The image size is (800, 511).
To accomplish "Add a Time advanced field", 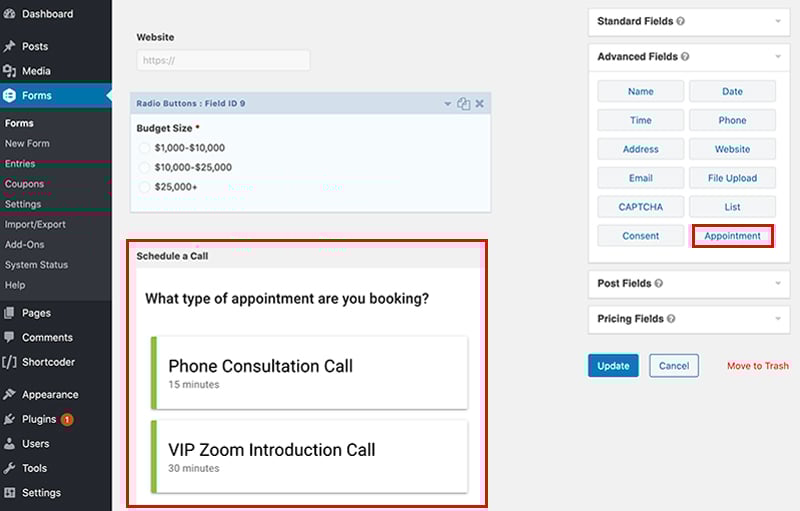I will (641, 120).
